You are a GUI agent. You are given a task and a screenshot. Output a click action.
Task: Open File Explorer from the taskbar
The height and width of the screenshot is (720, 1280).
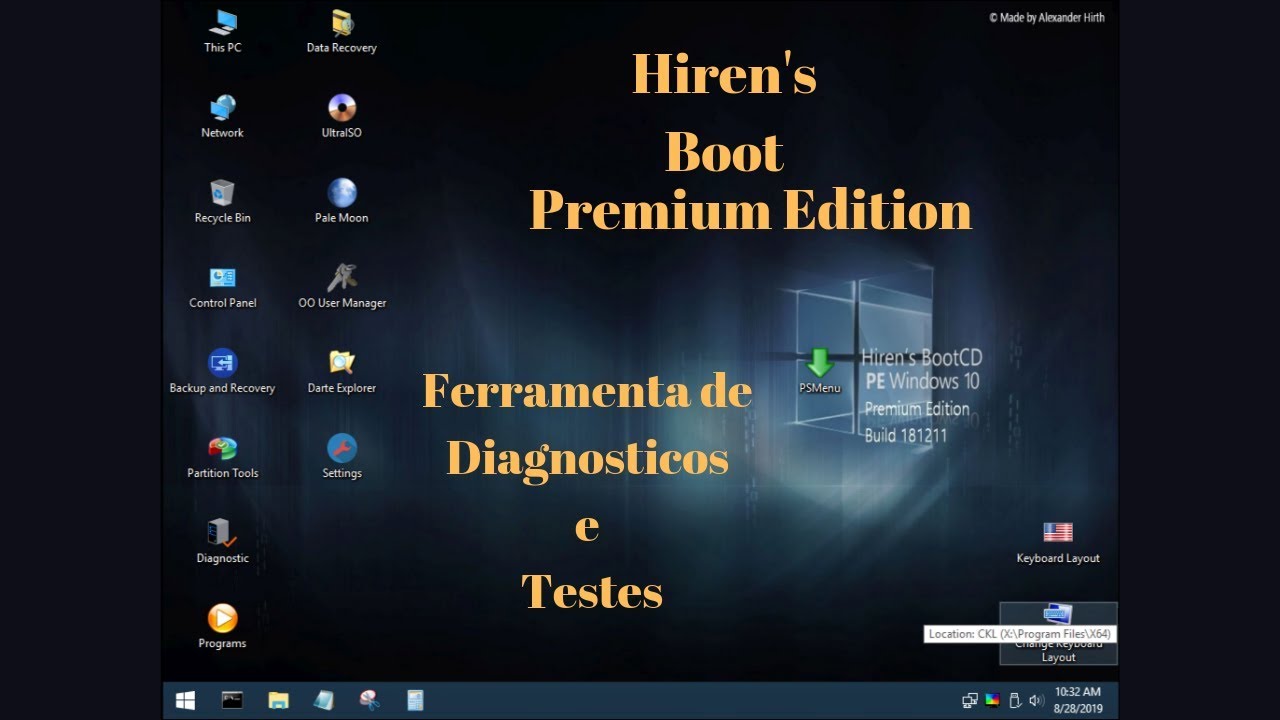point(278,700)
